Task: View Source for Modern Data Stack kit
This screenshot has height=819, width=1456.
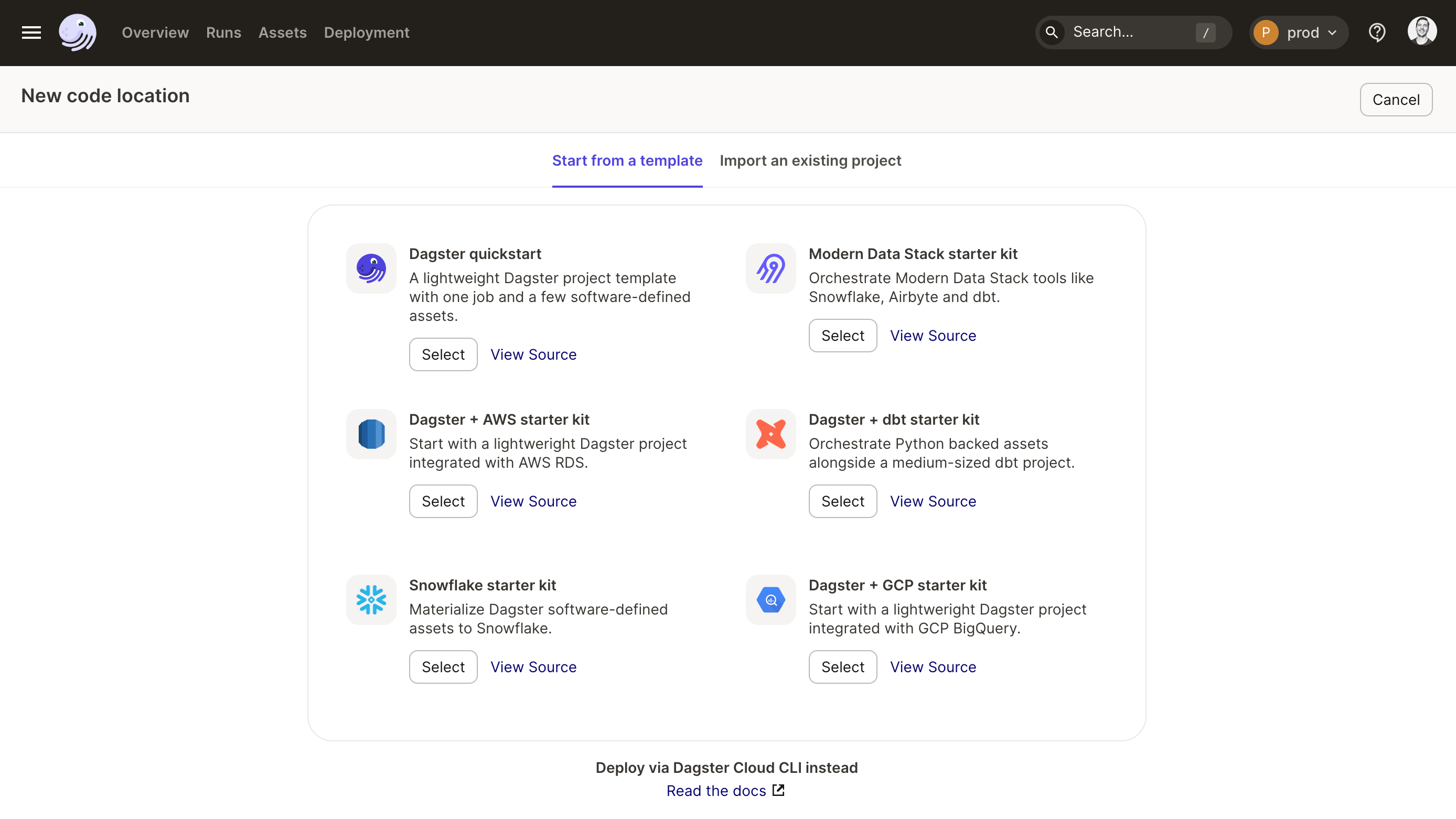Action: (x=933, y=336)
